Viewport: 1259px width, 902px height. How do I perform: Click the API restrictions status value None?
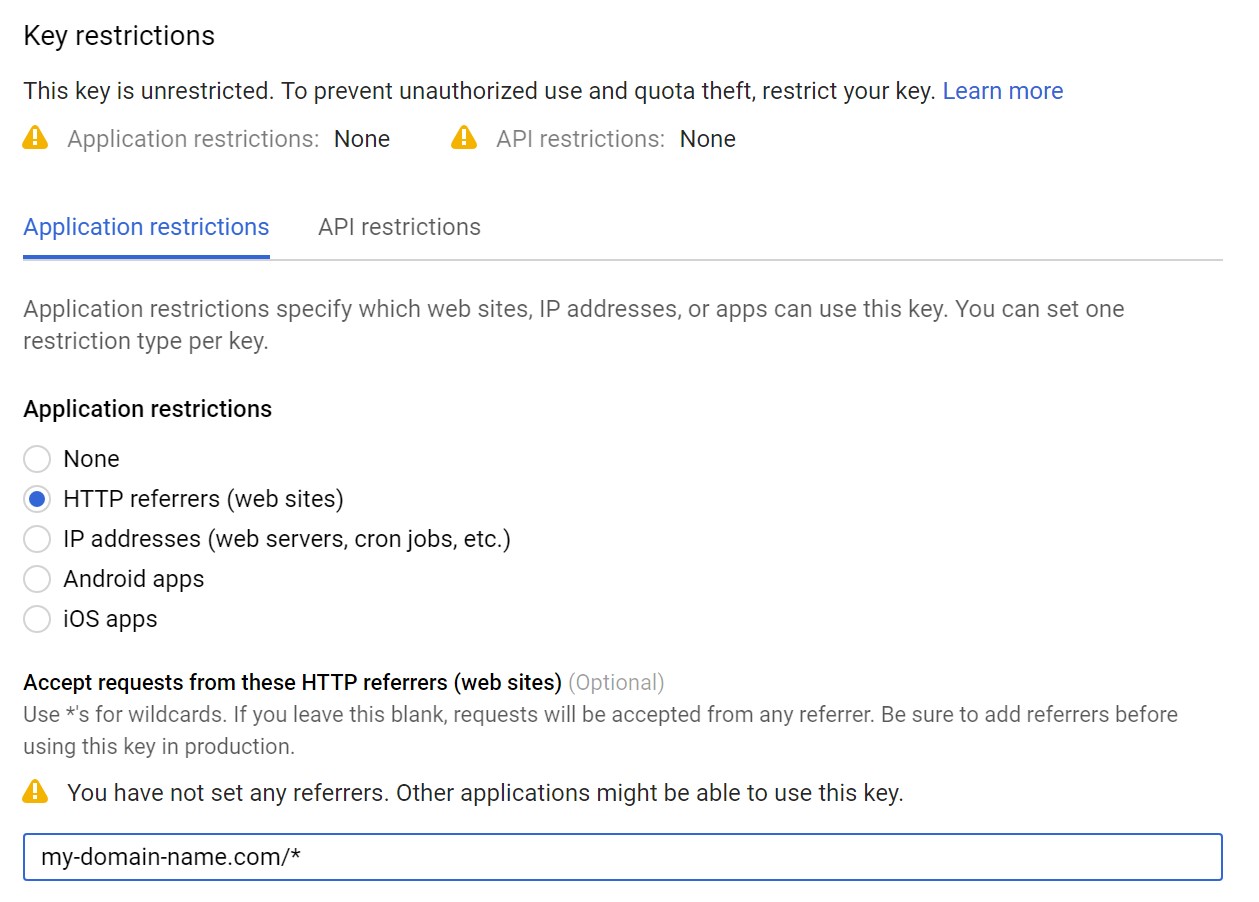708,139
